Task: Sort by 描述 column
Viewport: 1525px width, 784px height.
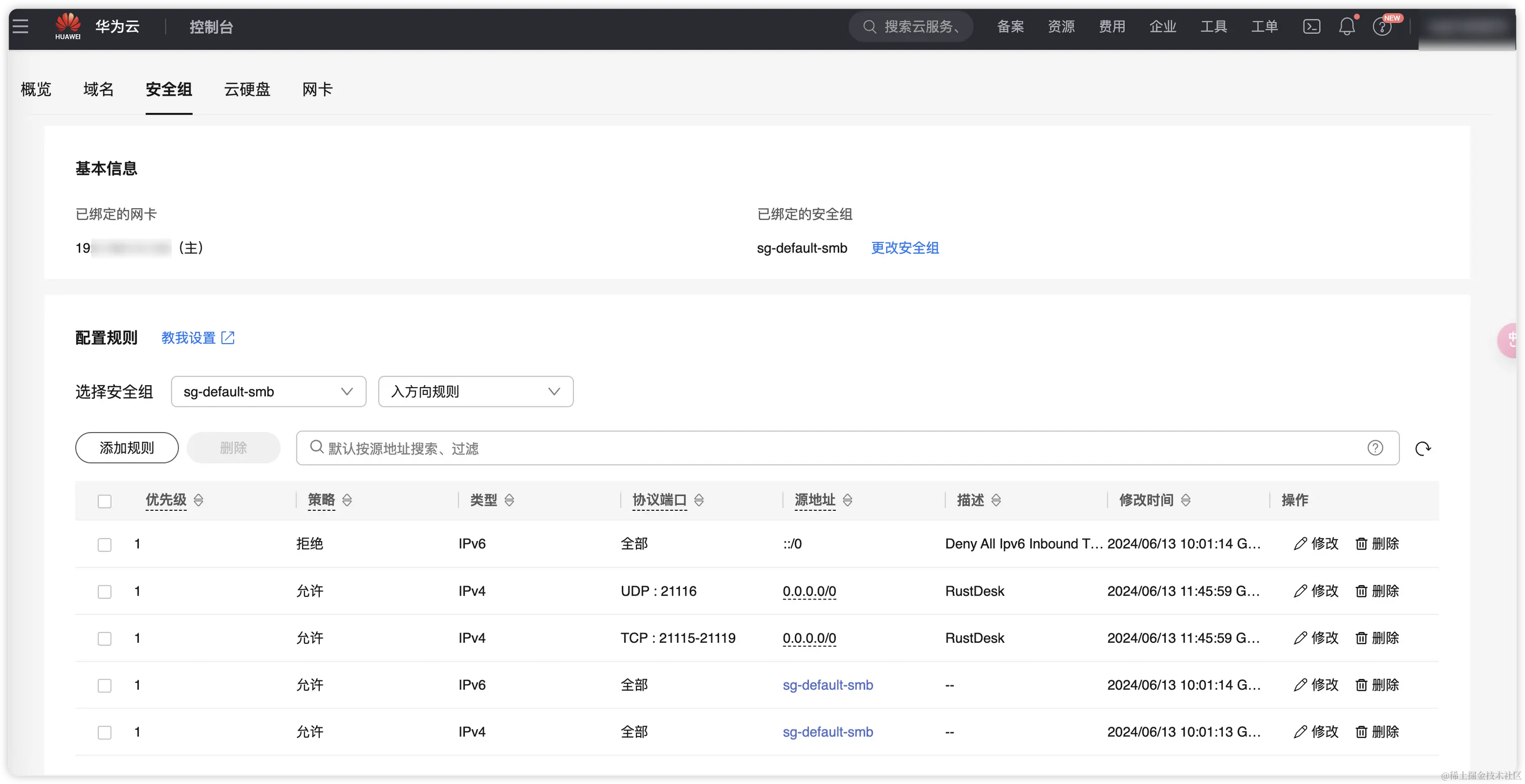Action: coord(996,500)
